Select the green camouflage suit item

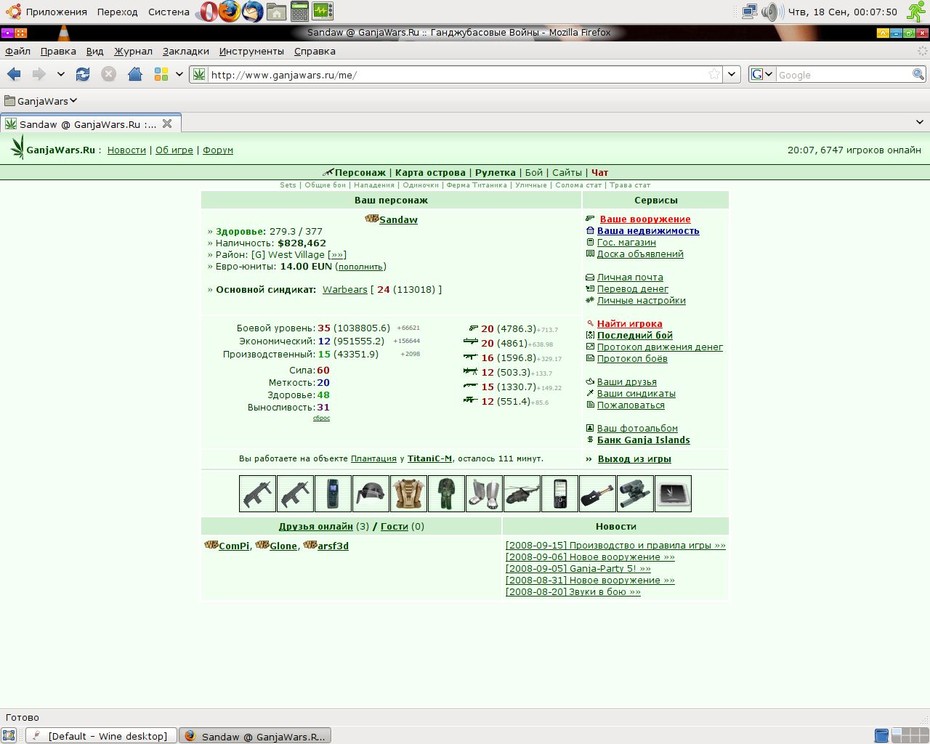446,493
